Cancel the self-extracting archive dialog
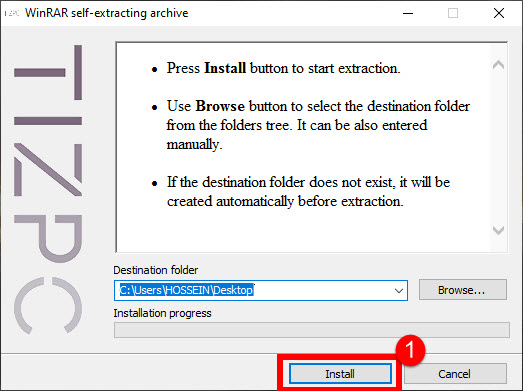 click(455, 374)
